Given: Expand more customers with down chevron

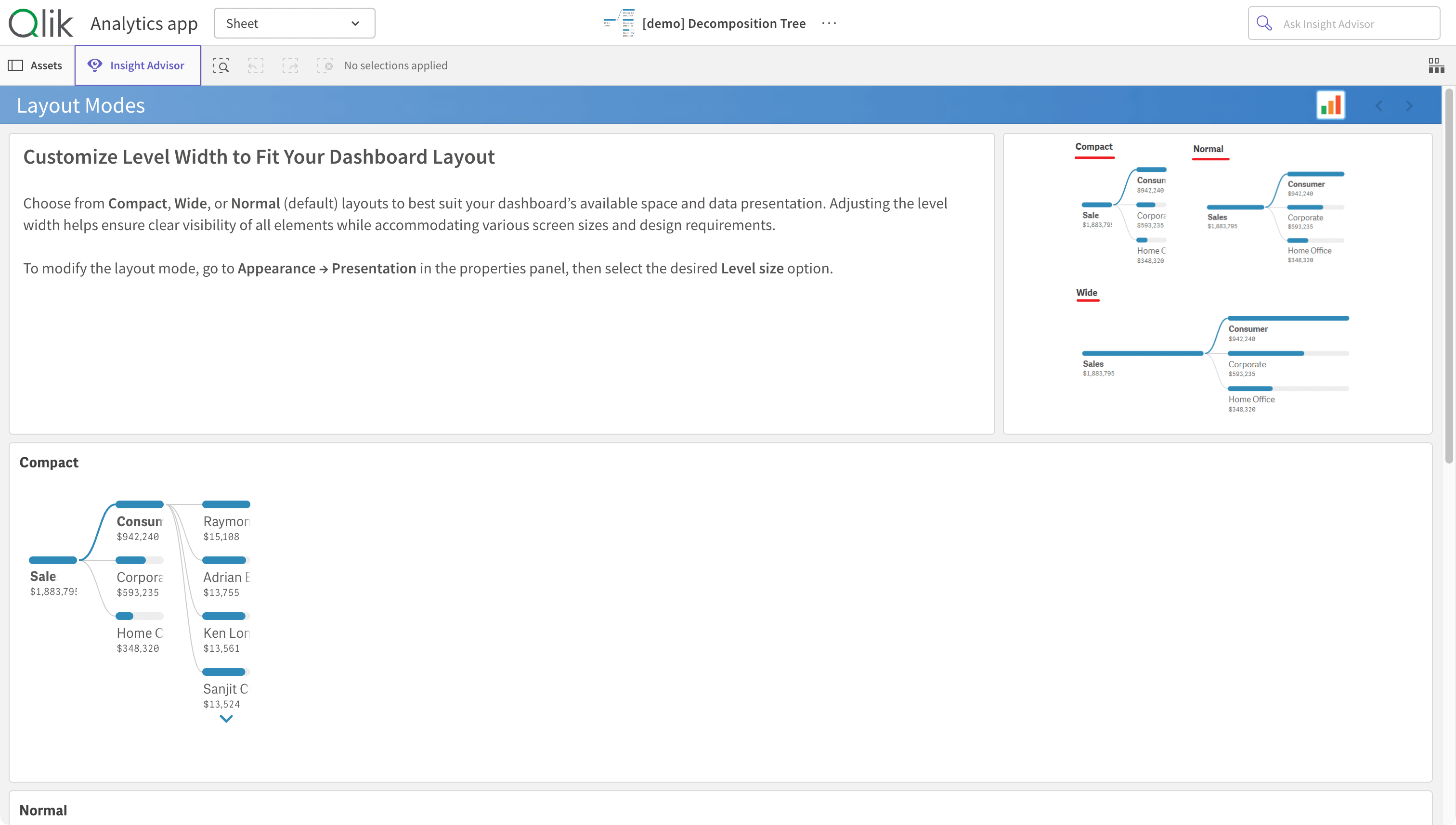Looking at the screenshot, I should (226, 719).
